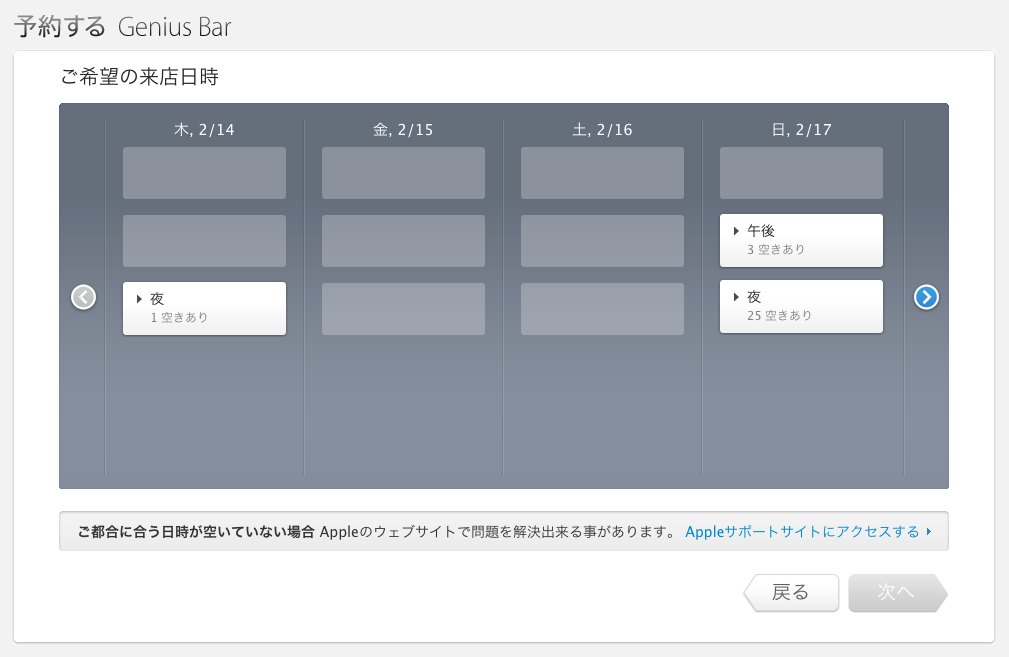Image resolution: width=1009 pixels, height=657 pixels.
Task: Click the 予約する Genius Bar page title
Action: [x=123, y=27]
